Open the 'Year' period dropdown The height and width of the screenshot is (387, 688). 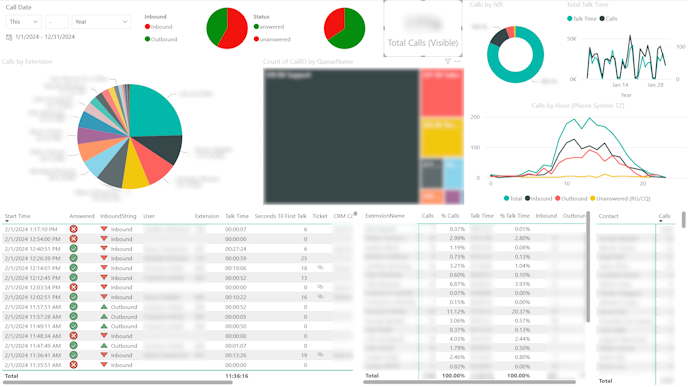(101, 22)
